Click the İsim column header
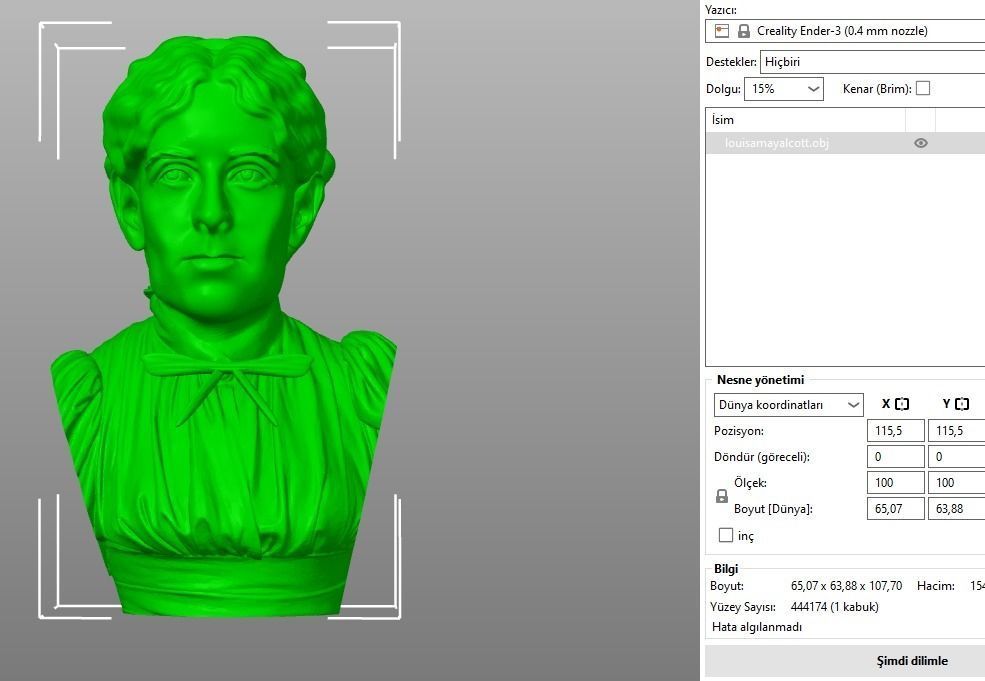The image size is (985, 681). [x=805, y=120]
